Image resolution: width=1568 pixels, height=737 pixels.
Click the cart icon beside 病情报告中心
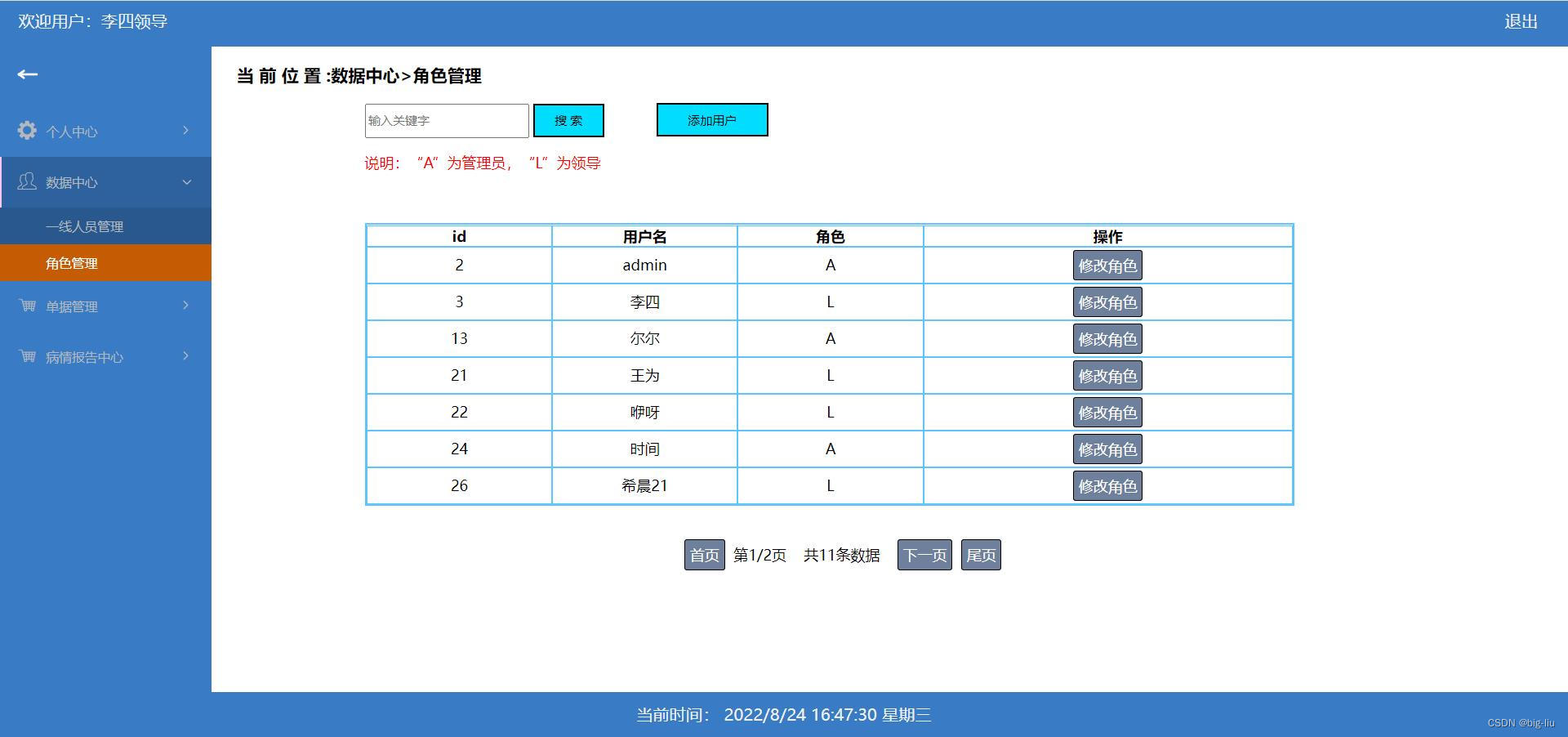27,356
